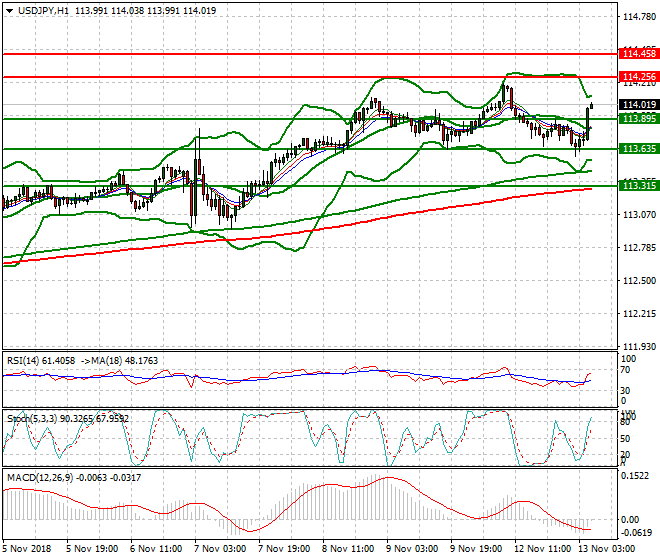This screenshot has width=660, height=560.
Task: Click the 9 Nov 03:00 time axis label
Action: [412, 549]
